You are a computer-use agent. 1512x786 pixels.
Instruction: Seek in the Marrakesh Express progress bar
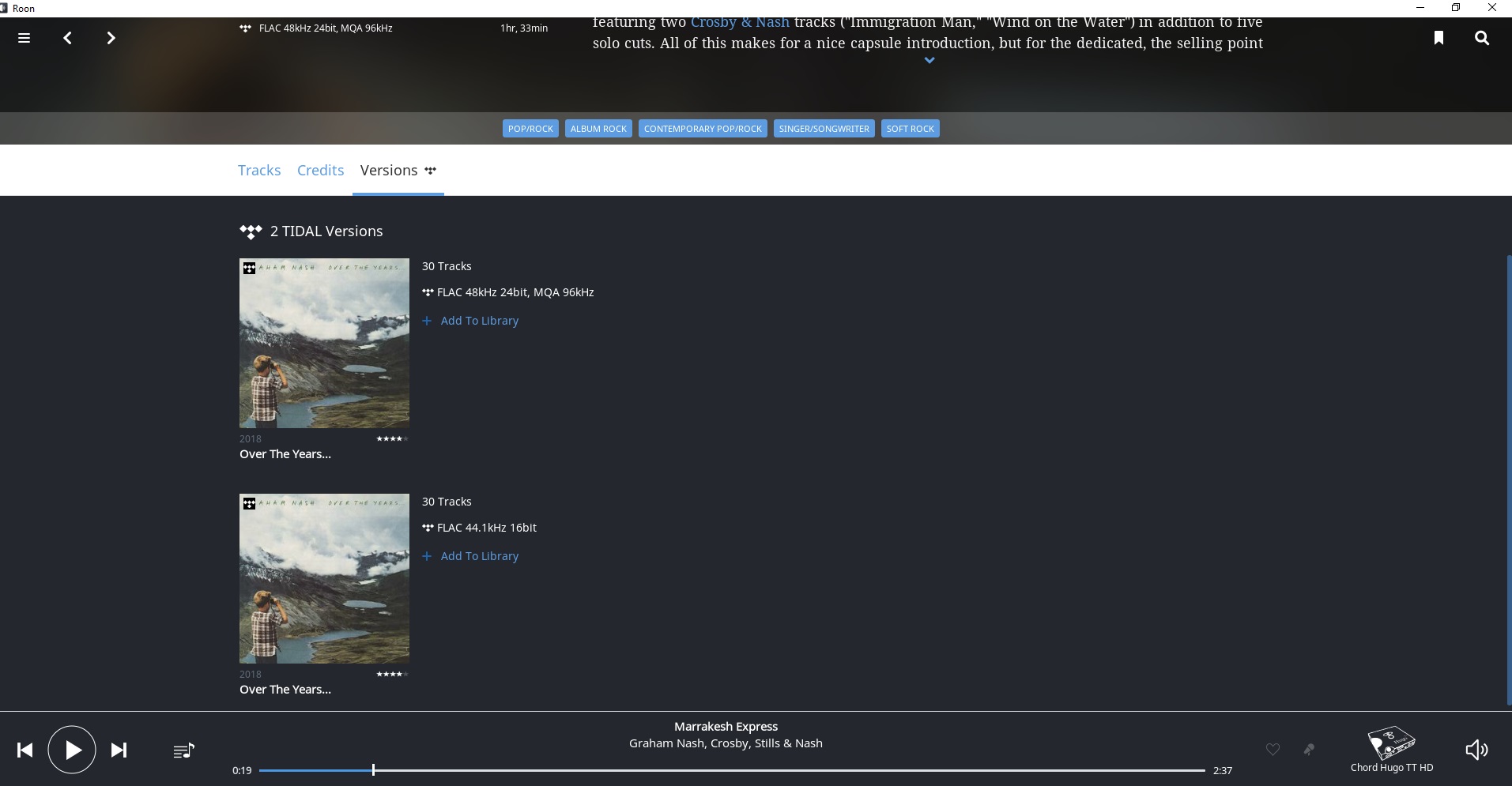pyautogui.click(x=732, y=770)
